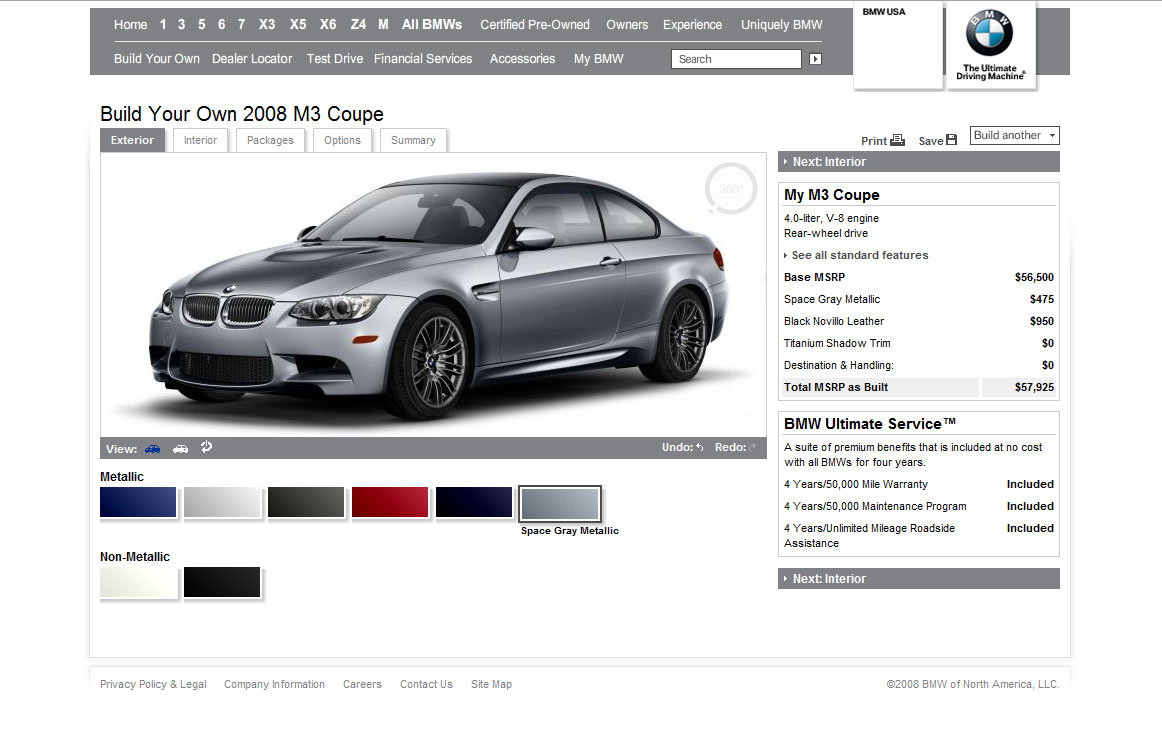Select the silver metallic paint swatch
This screenshot has height=750, width=1162.
click(222, 502)
